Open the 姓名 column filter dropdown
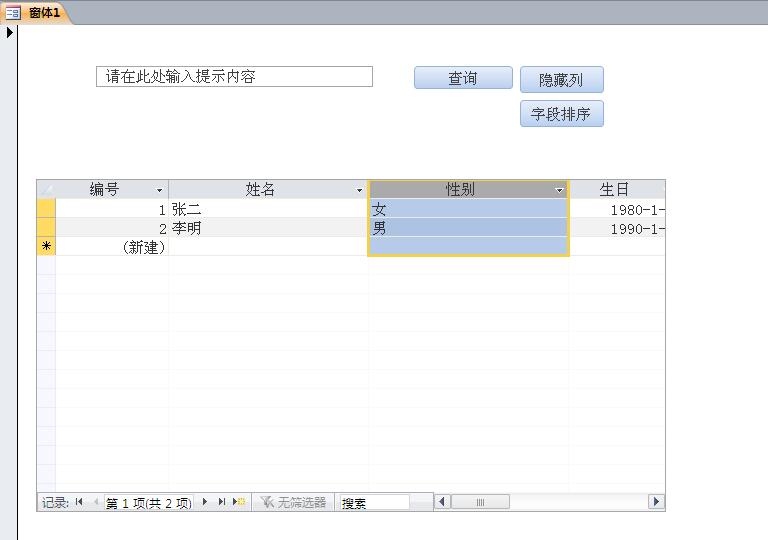 (x=359, y=190)
